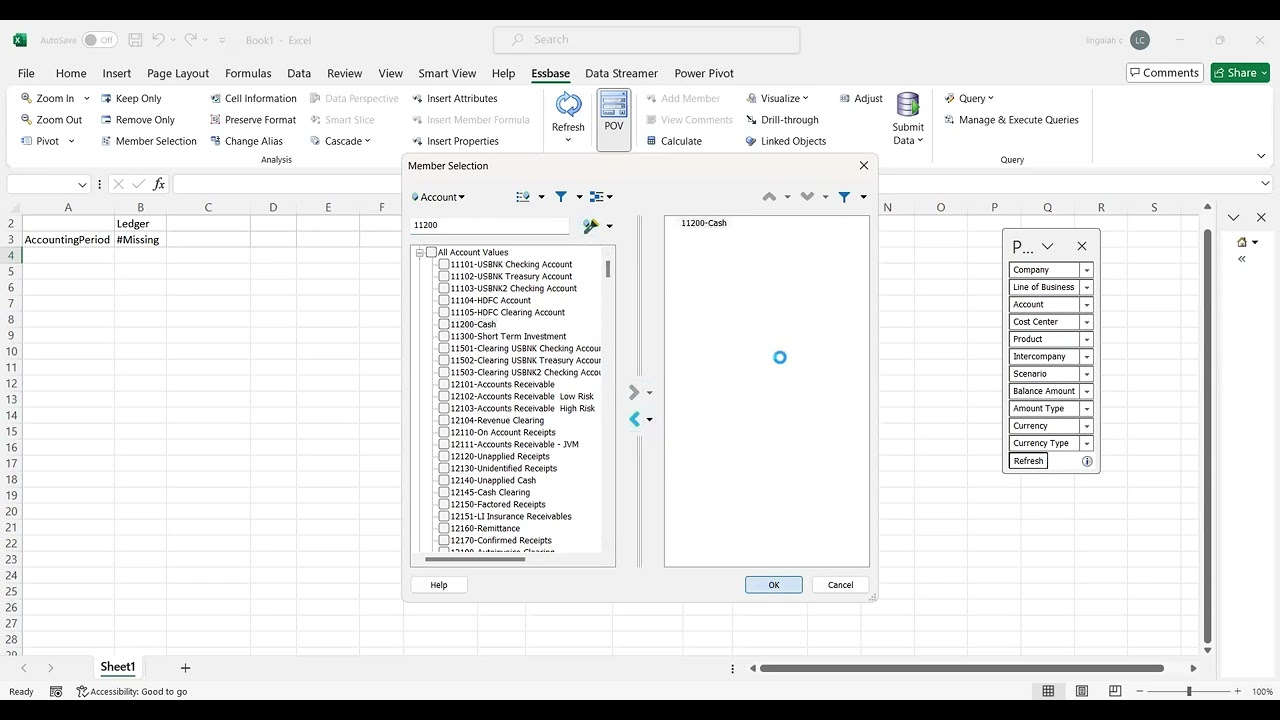
Task: Click the Essbase Refresh icon
Action: click(x=568, y=105)
